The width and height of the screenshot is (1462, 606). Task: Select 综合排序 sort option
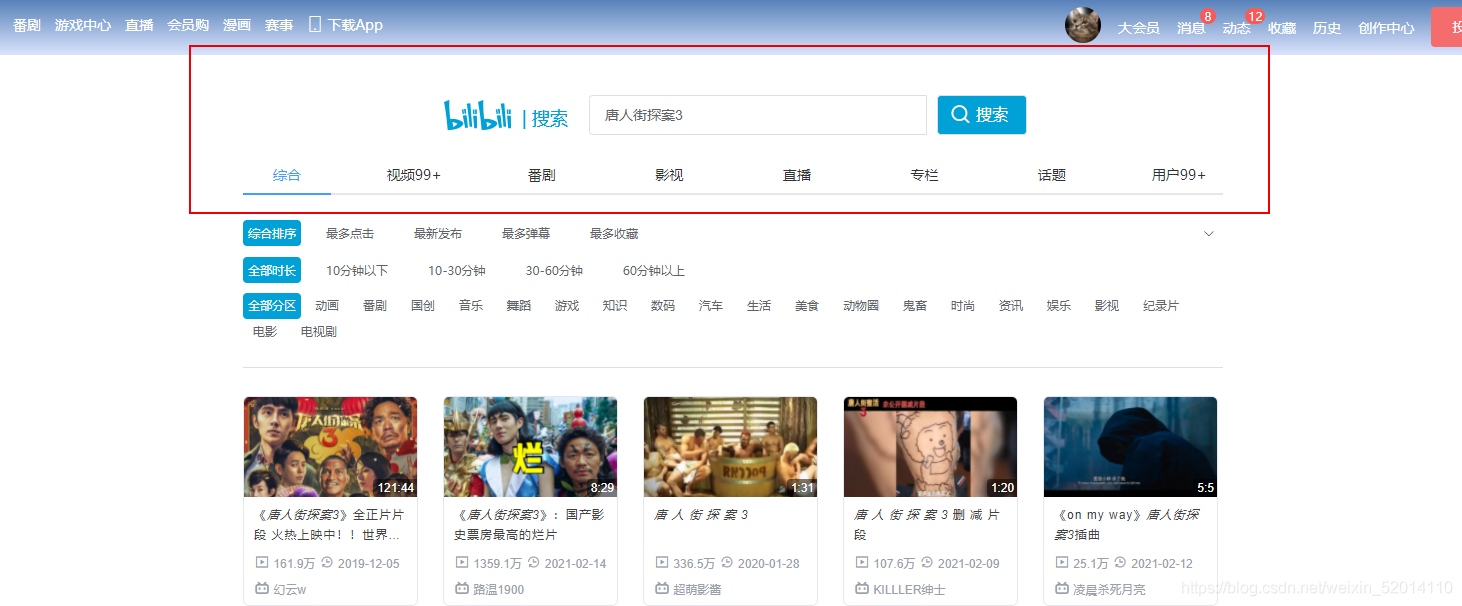pyautogui.click(x=272, y=233)
